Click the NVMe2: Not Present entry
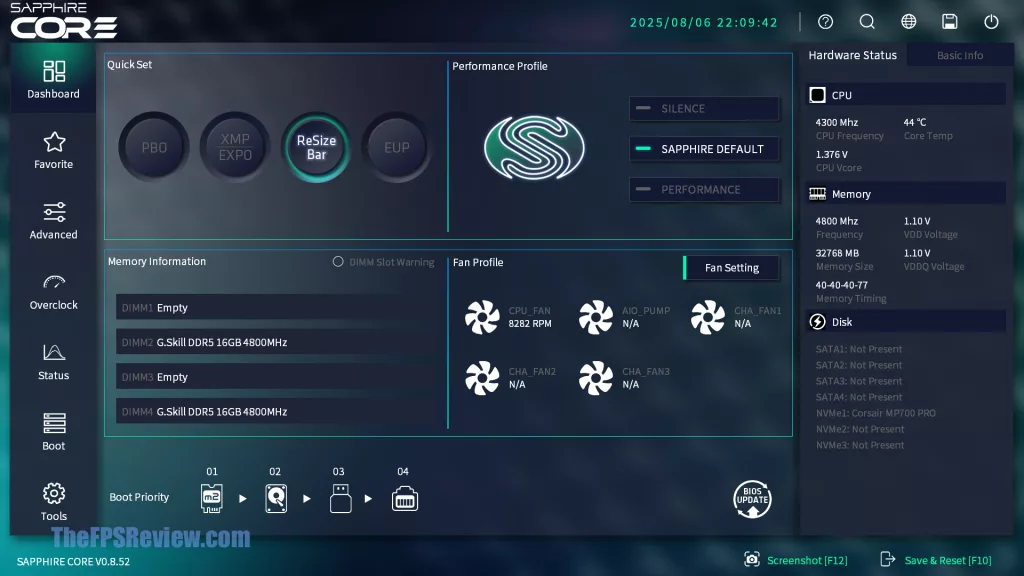Screen dimensions: 1024x576 (859, 429)
